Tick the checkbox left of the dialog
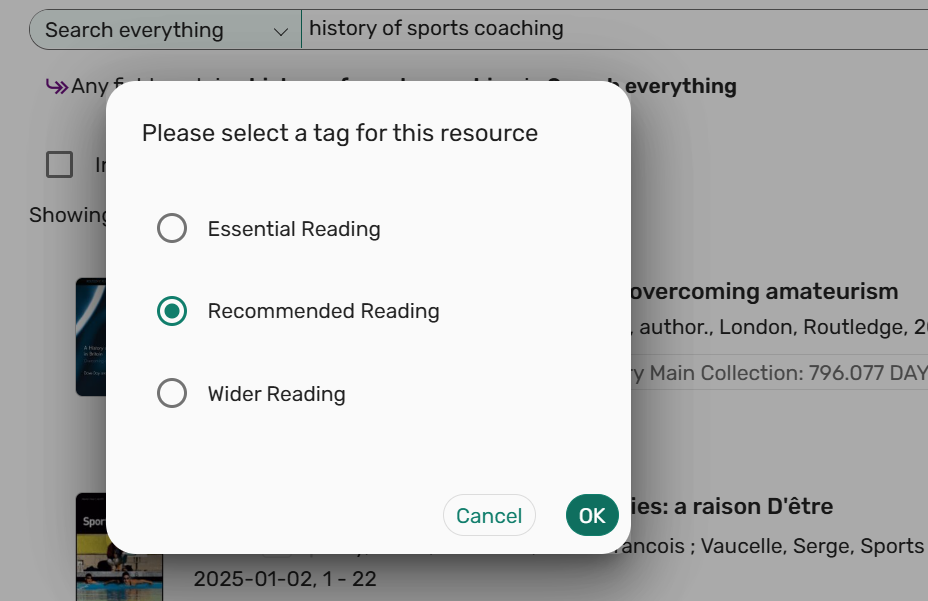Screen dimensions: 928x601 click(x=60, y=164)
